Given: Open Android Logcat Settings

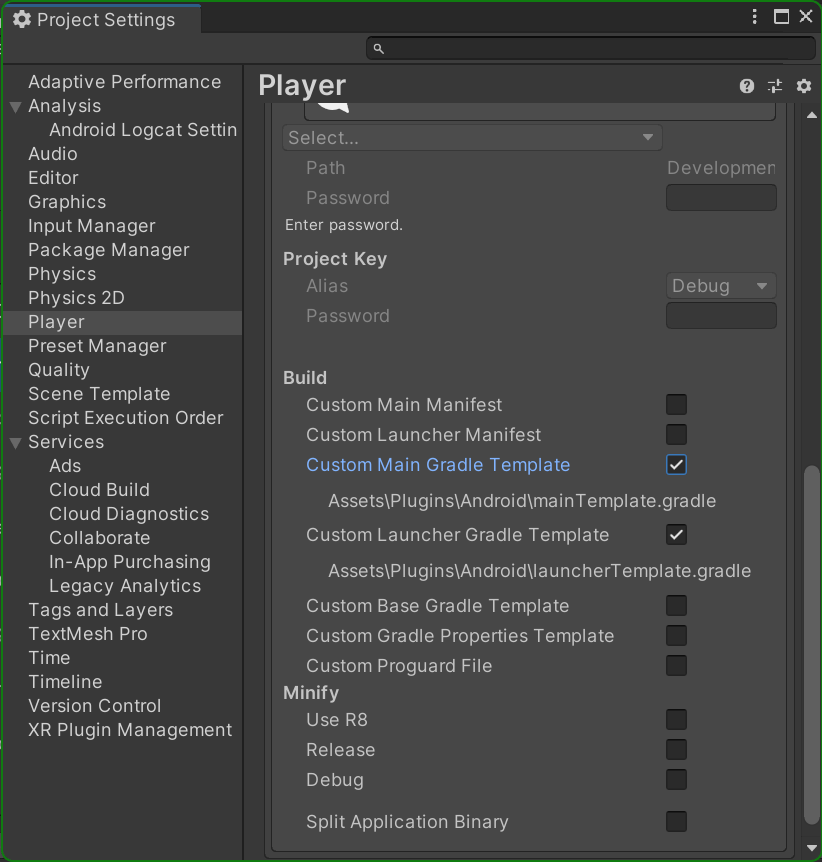Looking at the screenshot, I should click(142, 130).
